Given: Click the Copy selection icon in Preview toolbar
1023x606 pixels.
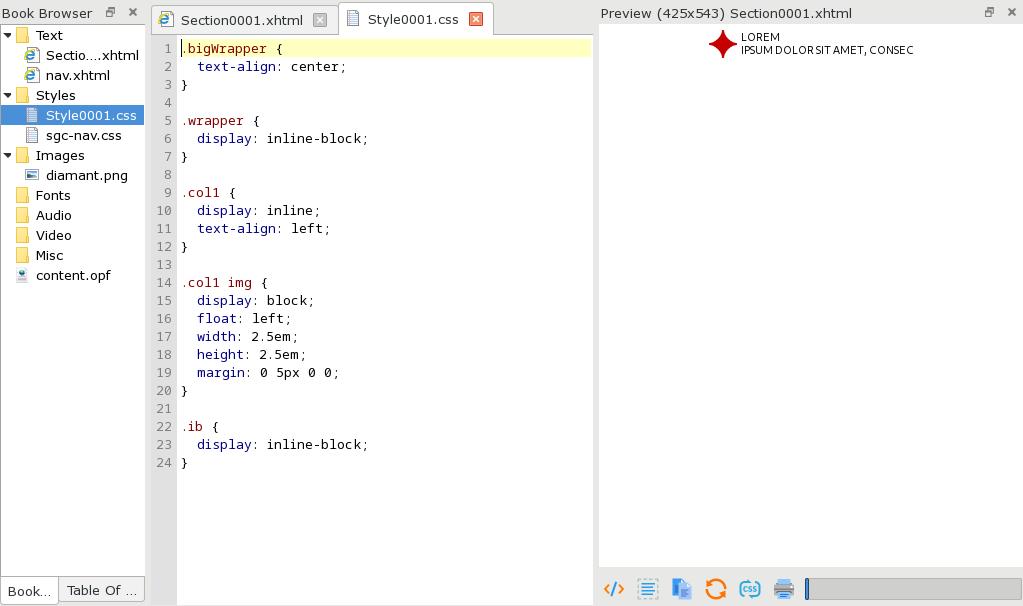Looking at the screenshot, I should pos(681,589).
